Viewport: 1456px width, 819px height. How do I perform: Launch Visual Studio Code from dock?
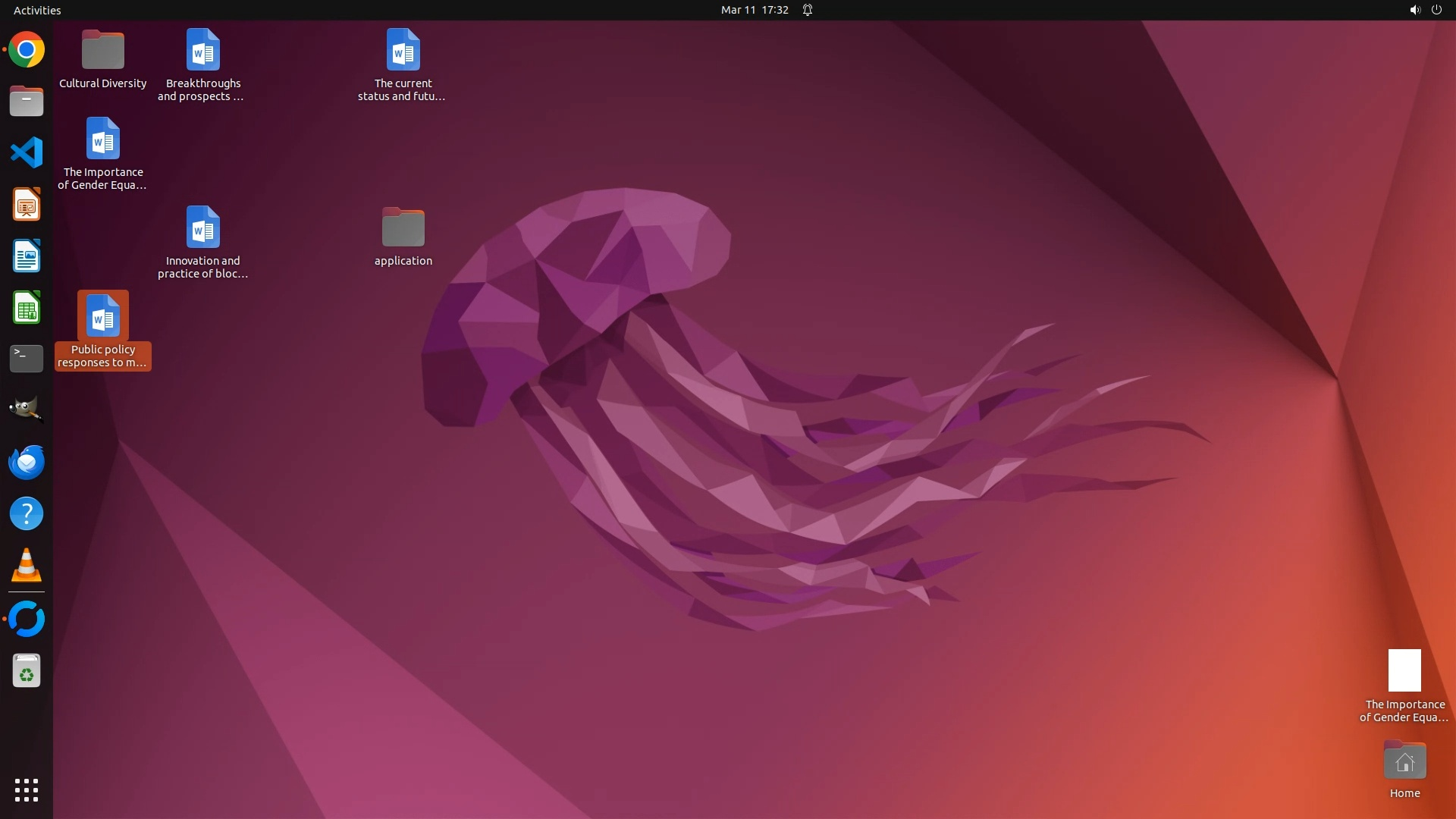pos(27,153)
